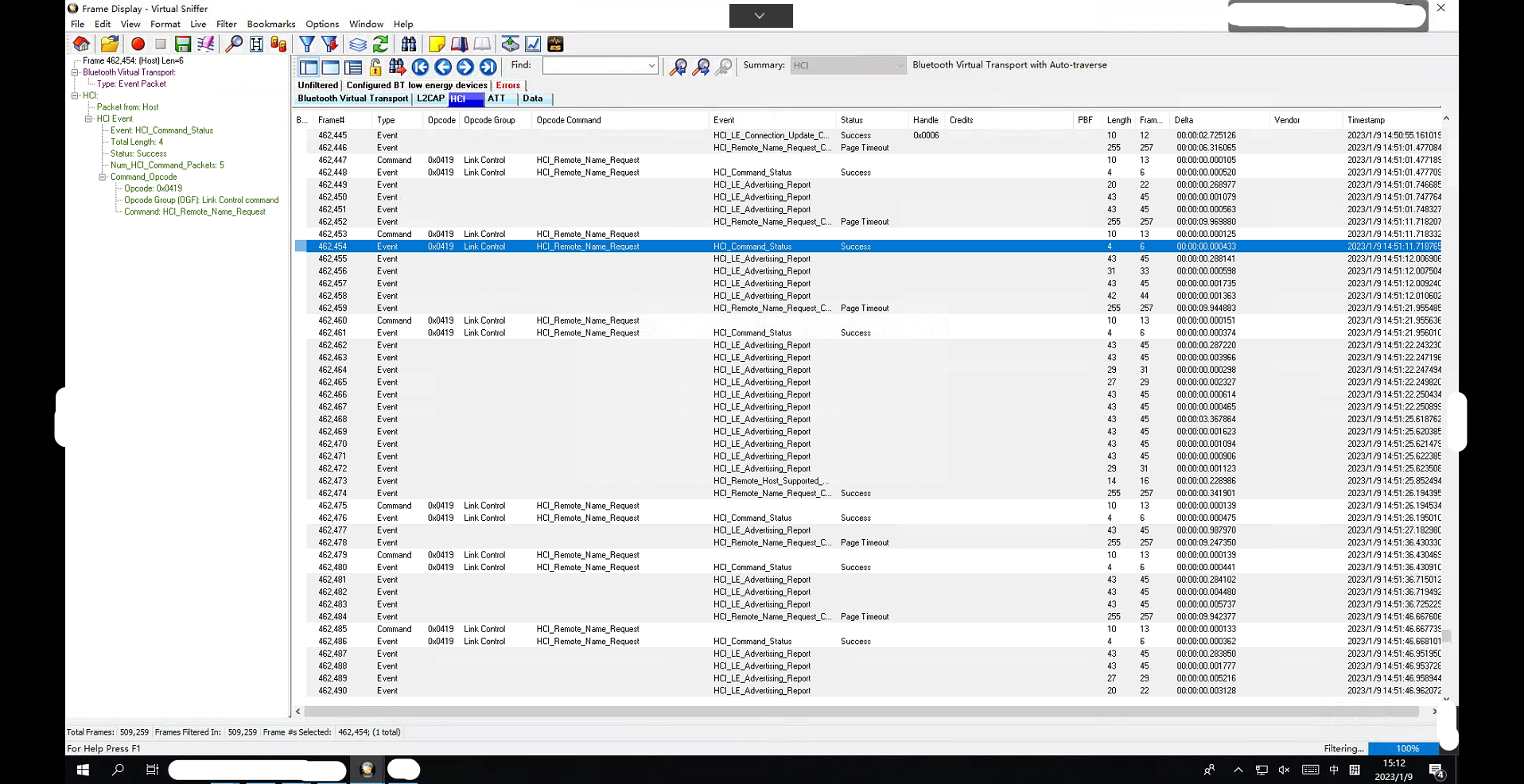The width and height of the screenshot is (1524, 784).
Task: Switch to the Errors filter tab
Action: [x=508, y=85]
